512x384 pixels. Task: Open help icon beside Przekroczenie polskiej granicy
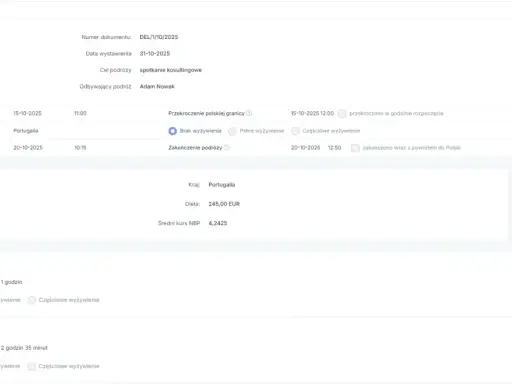[x=249, y=113]
